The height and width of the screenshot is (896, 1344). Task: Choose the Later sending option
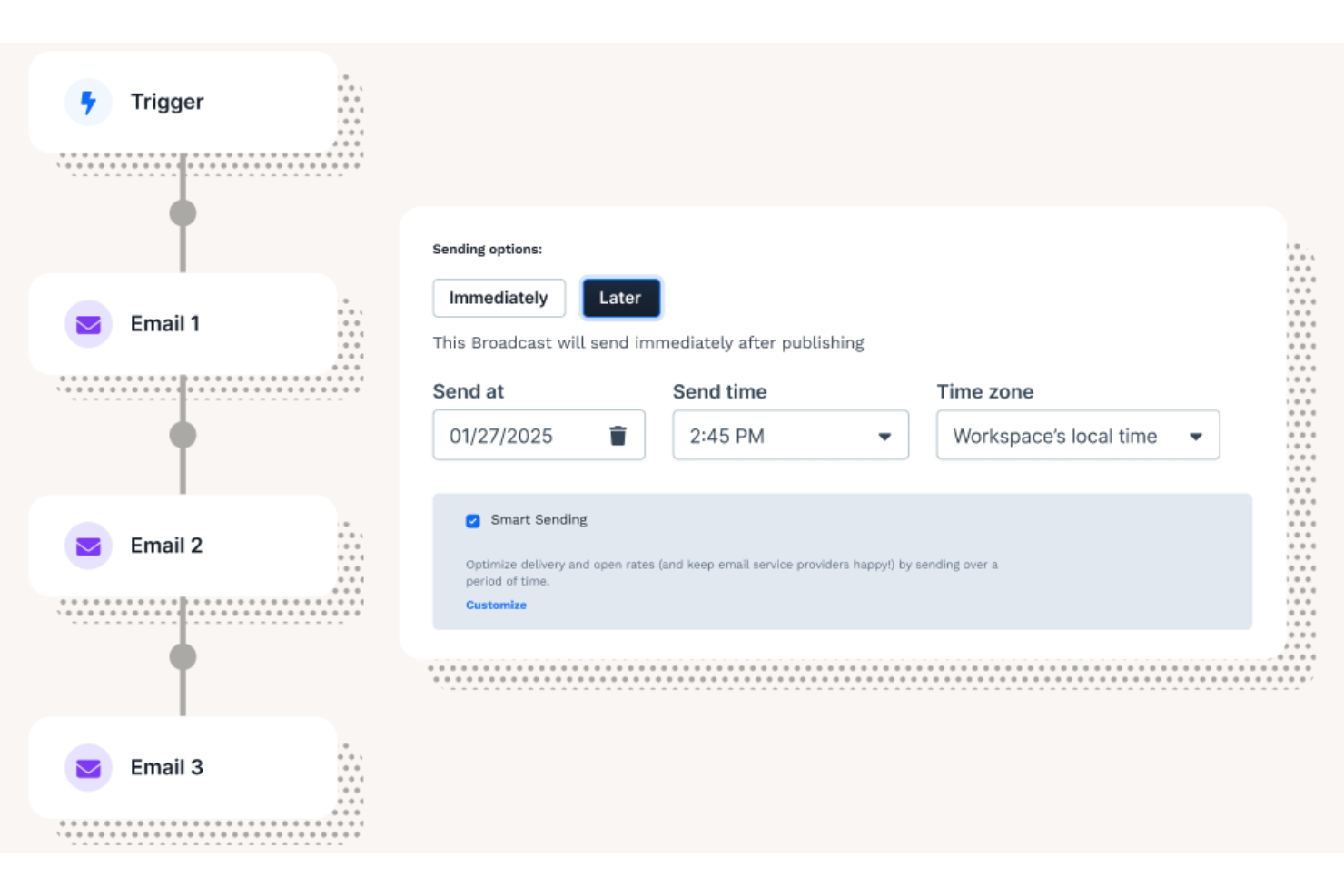[x=620, y=298]
